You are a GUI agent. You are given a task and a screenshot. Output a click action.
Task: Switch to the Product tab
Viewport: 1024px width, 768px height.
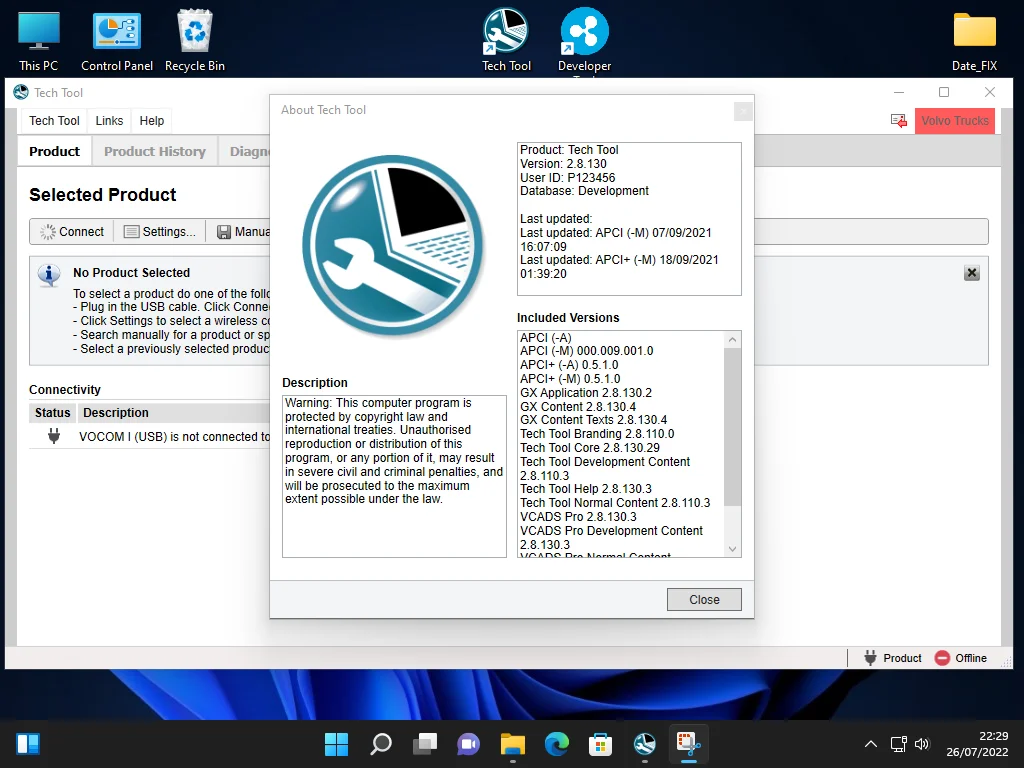pos(54,152)
